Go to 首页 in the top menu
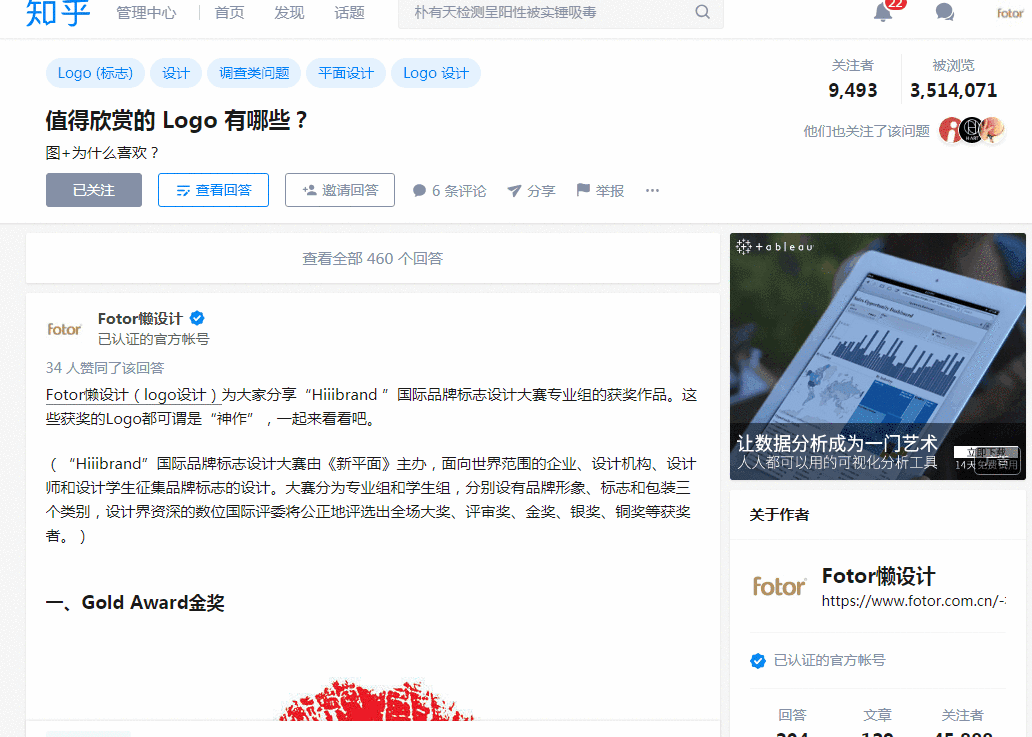Viewport: 1032px width, 737px height. pos(228,13)
